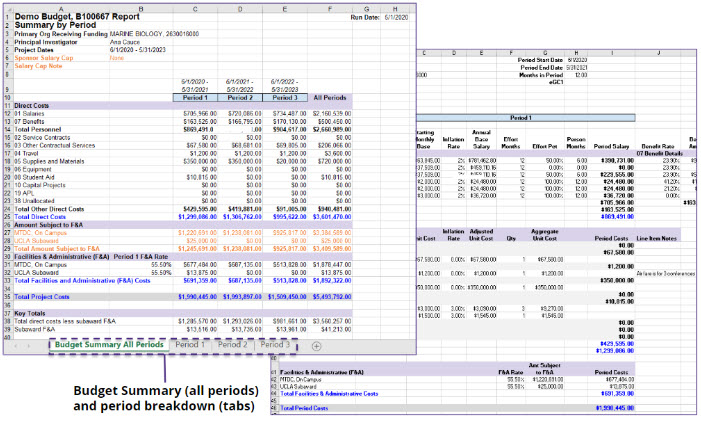Viewport: 701px width, 421px height.
Task: Click the 'Direct Costs' section row
Action: tap(182, 106)
